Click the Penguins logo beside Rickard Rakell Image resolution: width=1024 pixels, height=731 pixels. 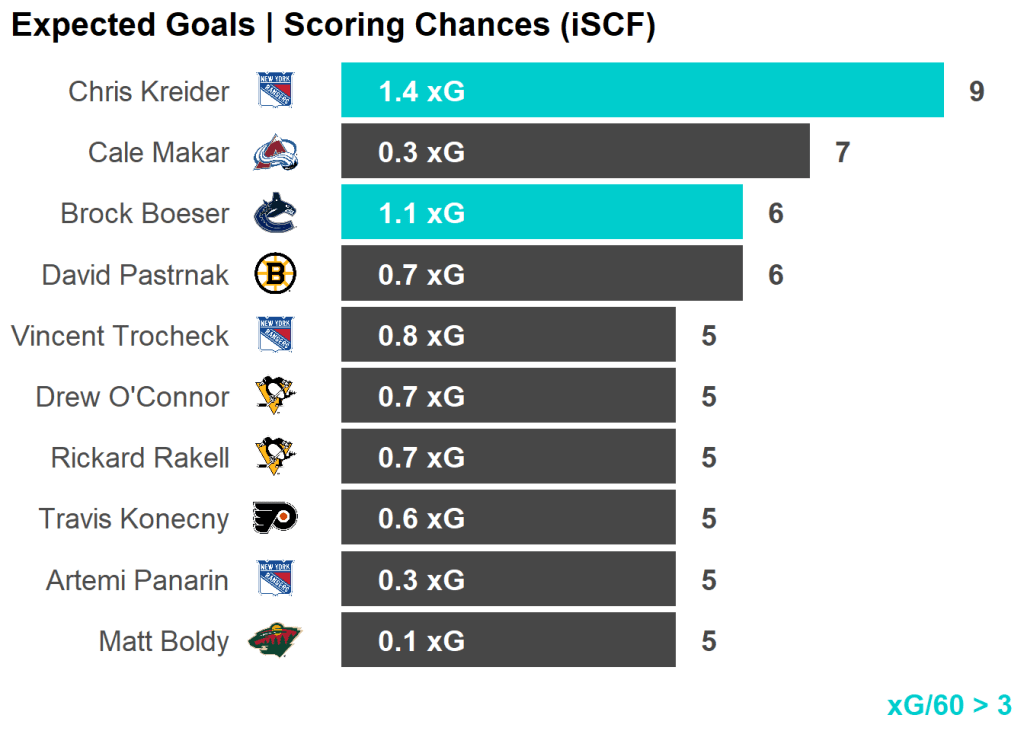[275, 457]
